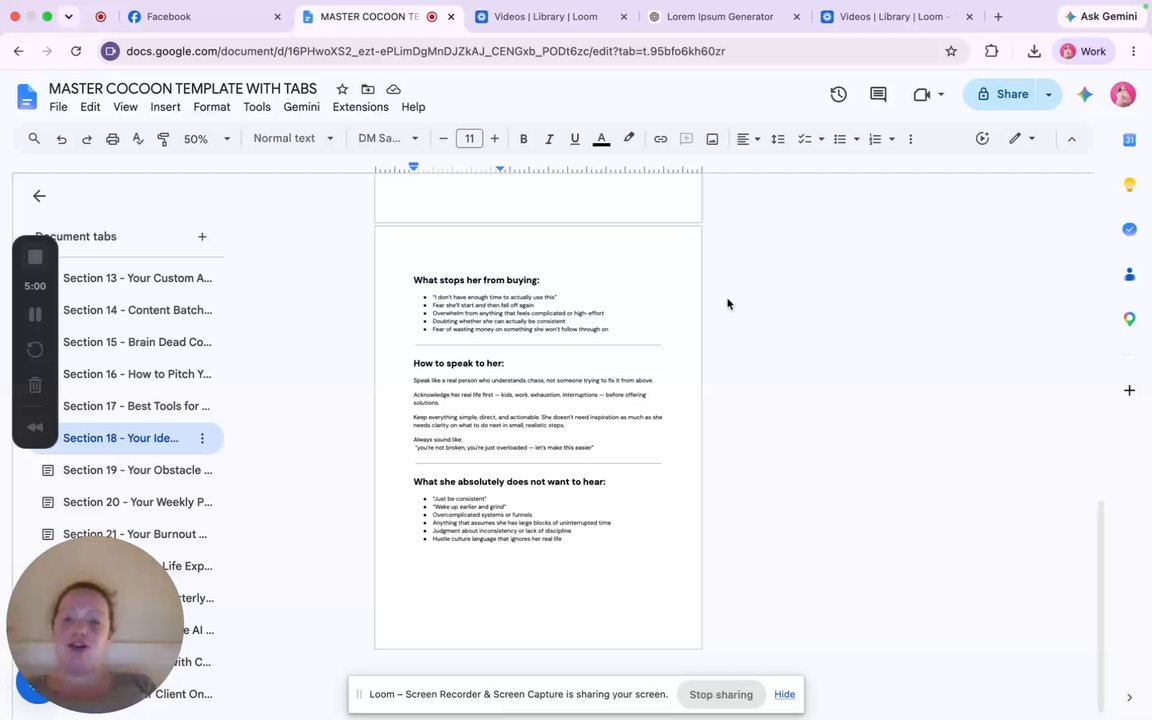Insert a link
1152x720 pixels.
click(660, 139)
